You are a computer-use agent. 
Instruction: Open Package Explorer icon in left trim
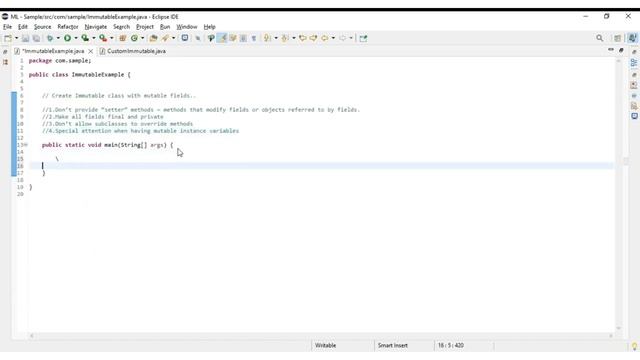(x=5, y=62)
